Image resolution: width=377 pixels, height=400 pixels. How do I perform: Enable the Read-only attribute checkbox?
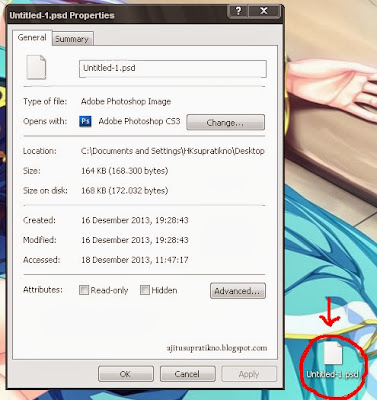coord(84,290)
